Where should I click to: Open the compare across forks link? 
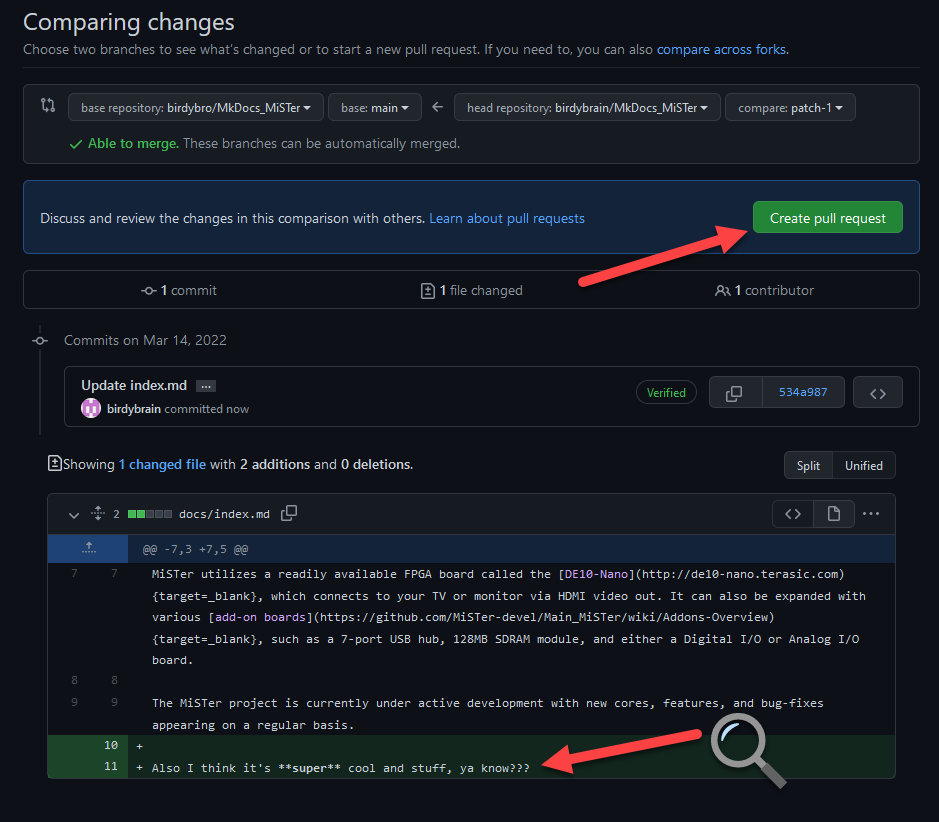(x=721, y=49)
